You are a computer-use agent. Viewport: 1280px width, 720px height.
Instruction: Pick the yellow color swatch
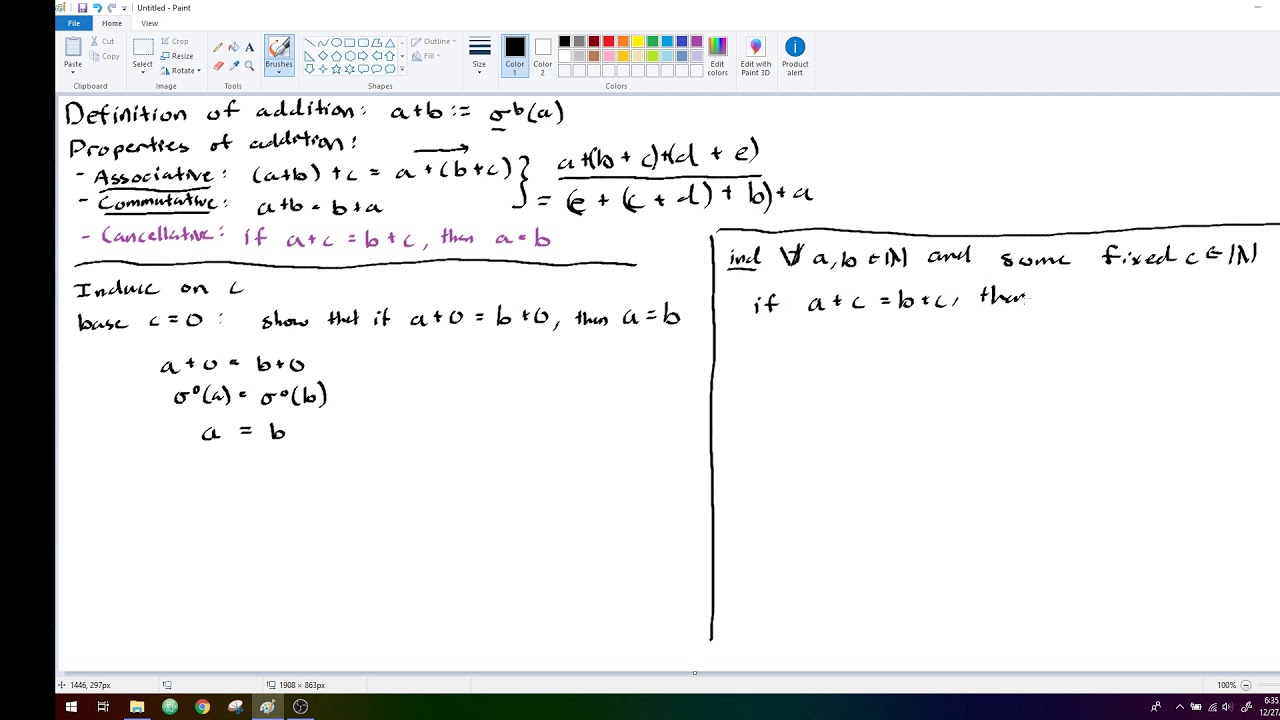coord(637,41)
